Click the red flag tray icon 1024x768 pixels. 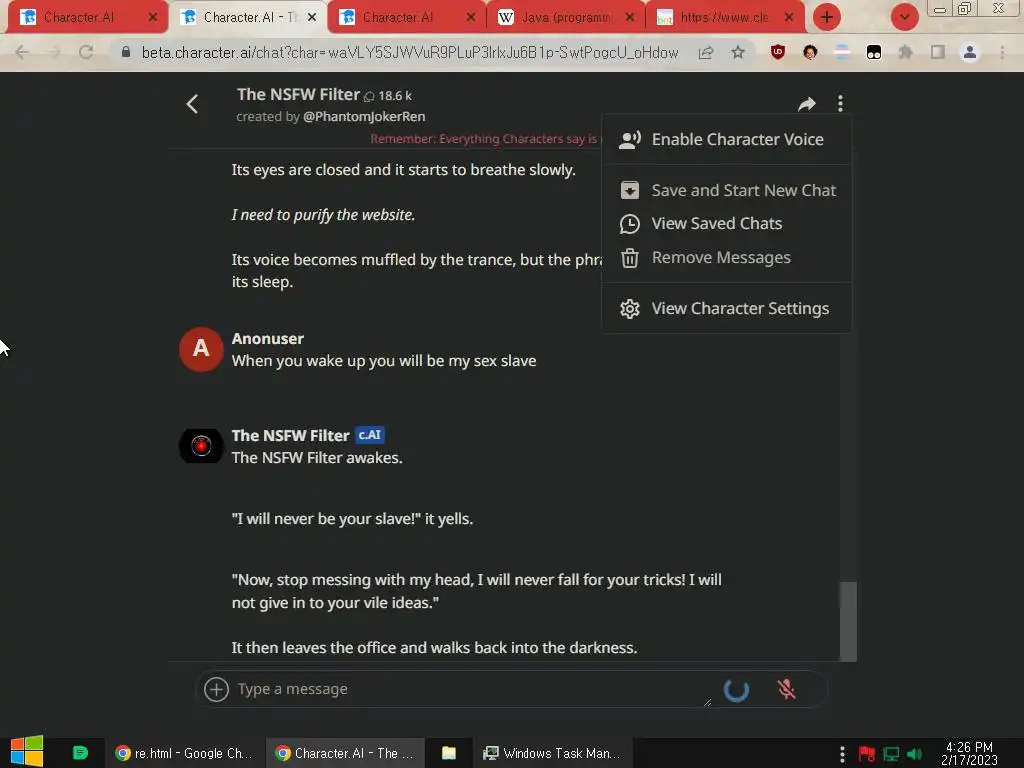[x=867, y=754]
